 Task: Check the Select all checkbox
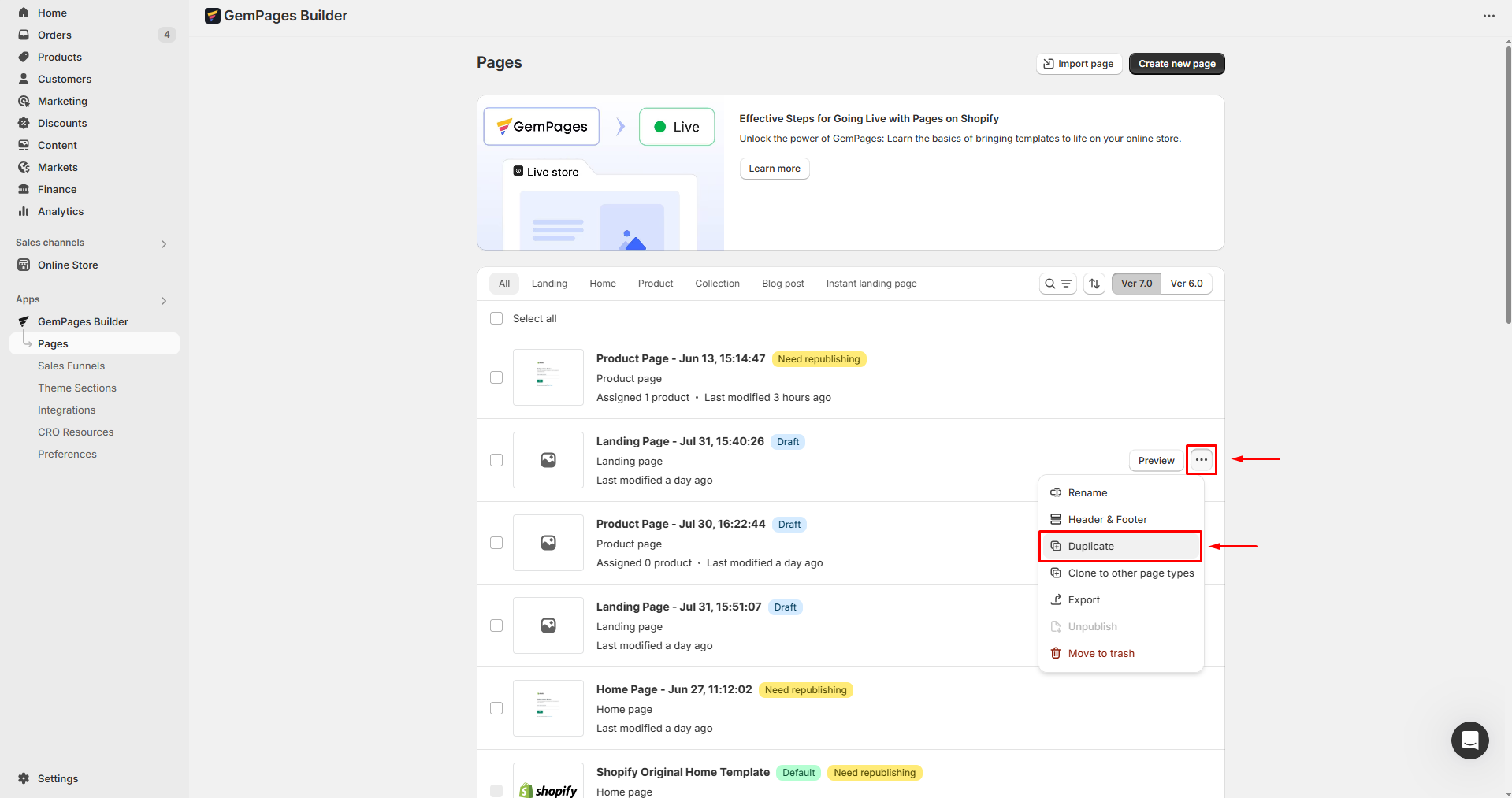coord(496,318)
